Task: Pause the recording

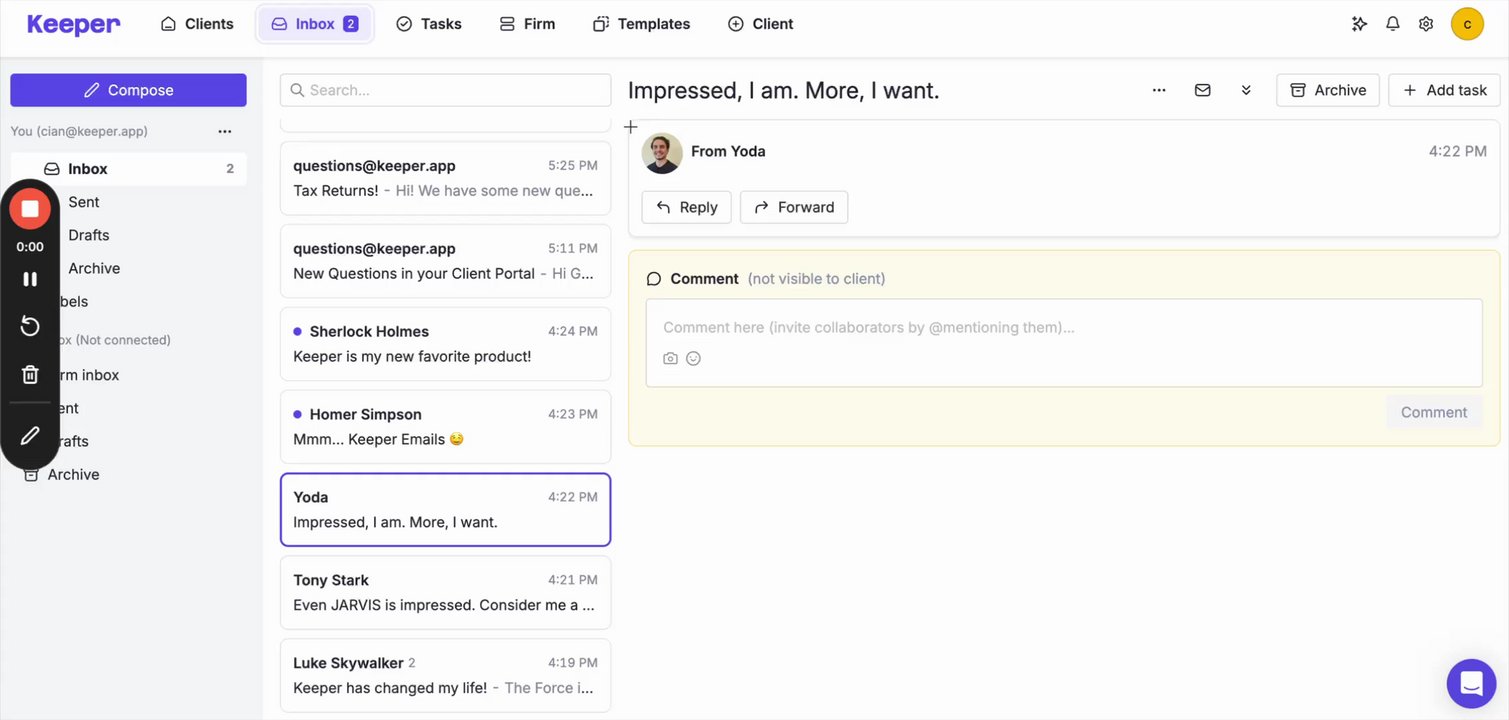Action: point(30,279)
